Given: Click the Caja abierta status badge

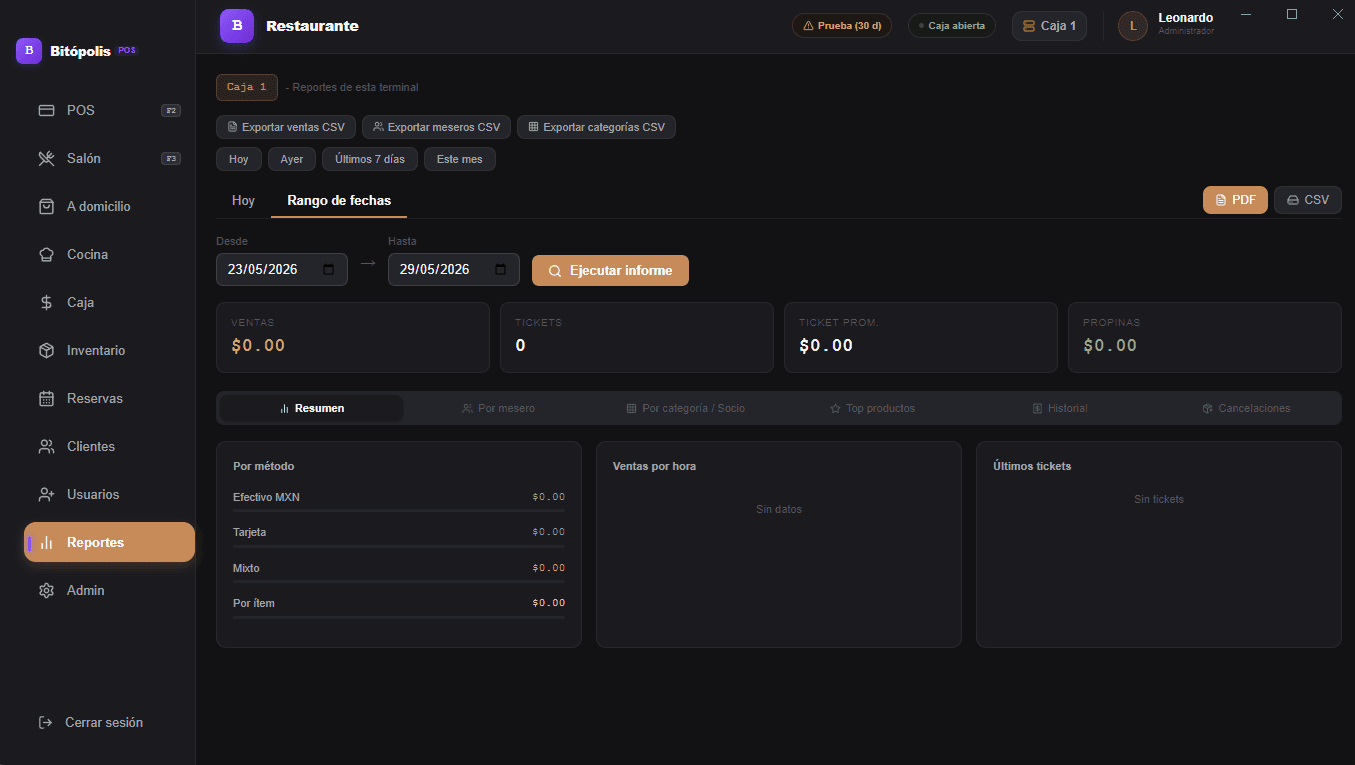Looking at the screenshot, I should 952,26.
